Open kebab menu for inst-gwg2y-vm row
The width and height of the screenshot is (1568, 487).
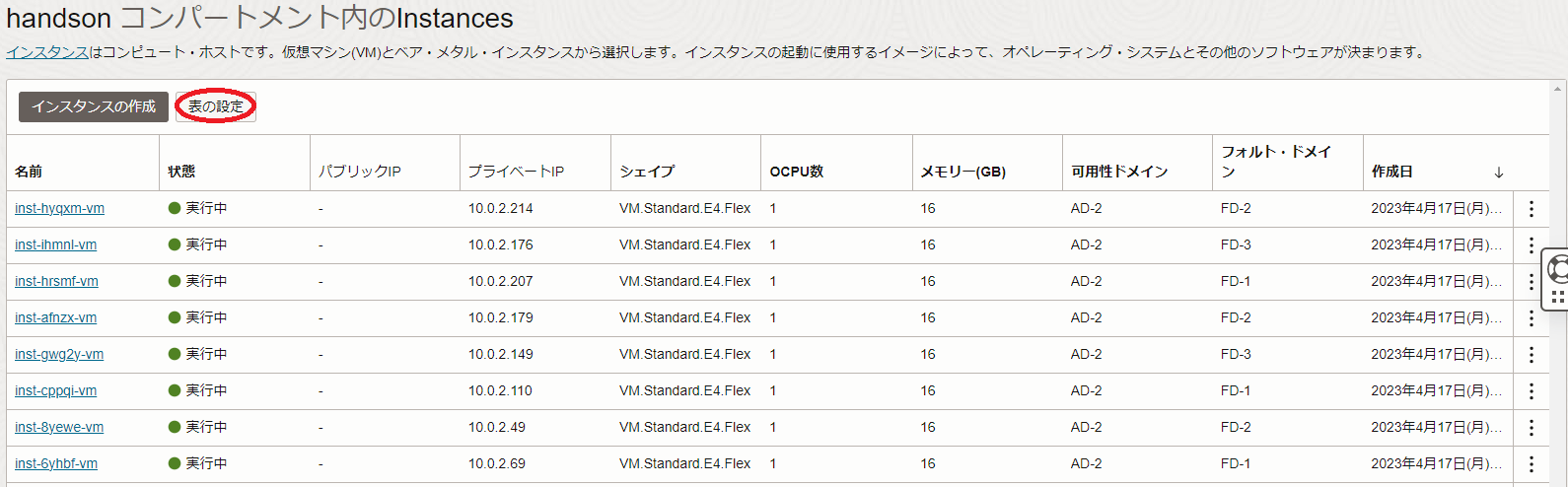(x=1531, y=355)
